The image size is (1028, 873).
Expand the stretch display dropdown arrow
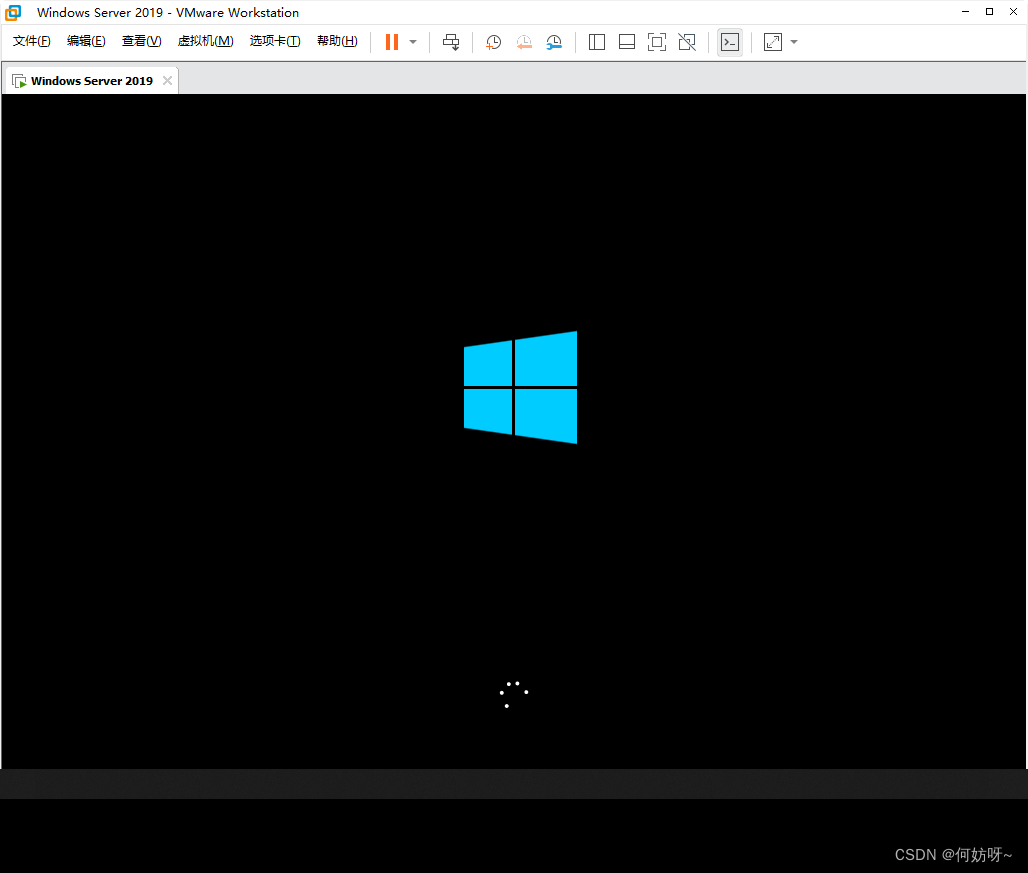point(794,42)
